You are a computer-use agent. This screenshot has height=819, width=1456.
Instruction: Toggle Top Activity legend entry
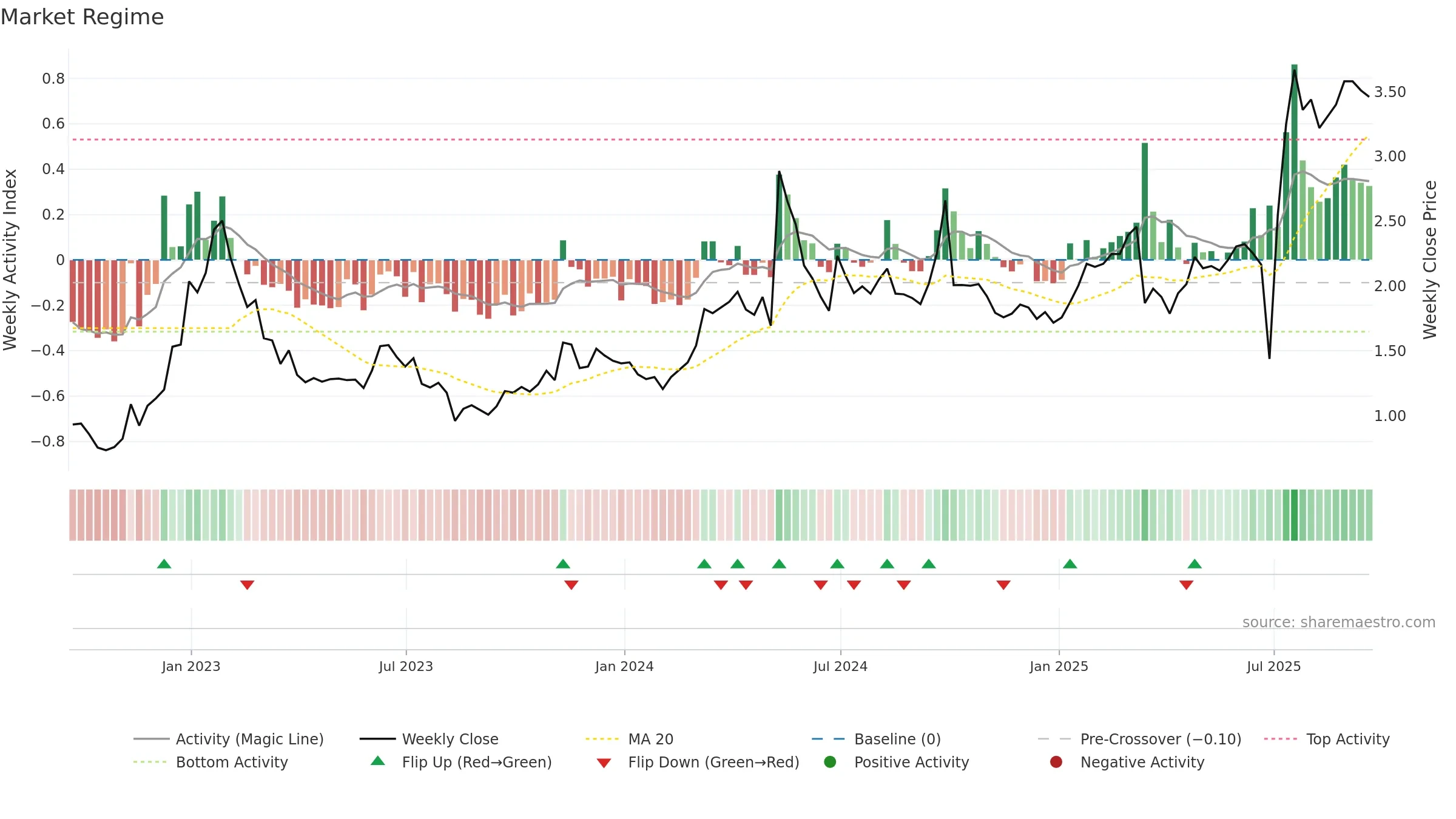pyautogui.click(x=1326, y=739)
